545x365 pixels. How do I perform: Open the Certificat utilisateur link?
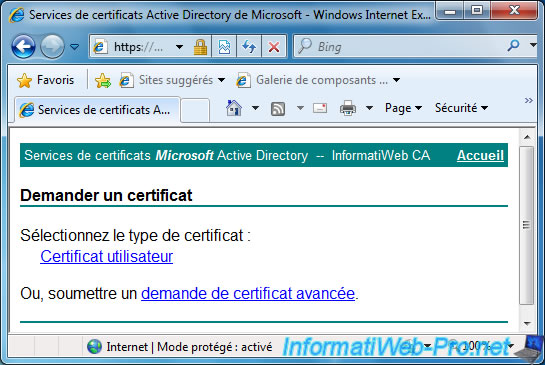point(106,257)
